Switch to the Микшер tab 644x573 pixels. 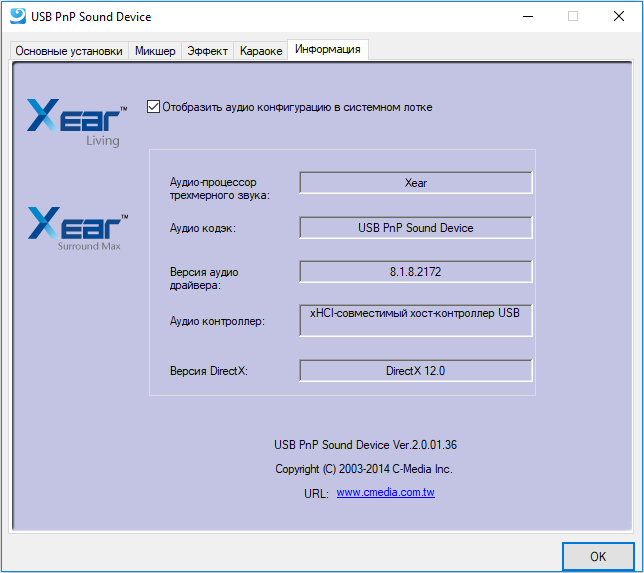pyautogui.click(x=155, y=51)
